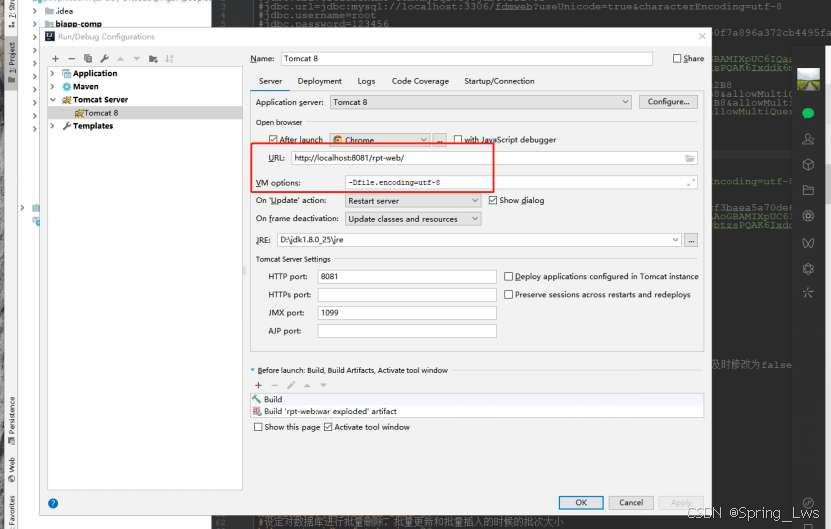Close the Run/Debug Configurations dialog
The width and height of the screenshot is (831, 529).
pyautogui.click(x=702, y=37)
